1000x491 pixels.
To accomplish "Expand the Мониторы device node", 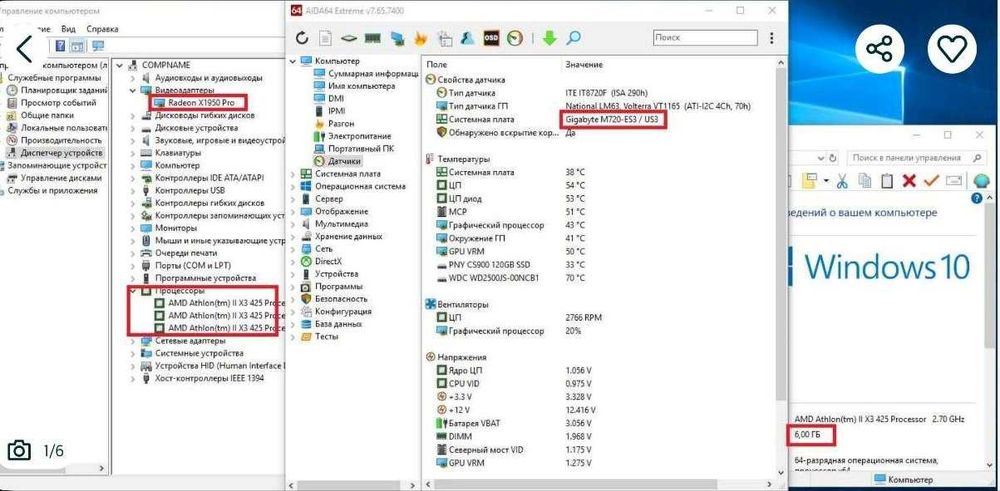I will coord(133,228).
